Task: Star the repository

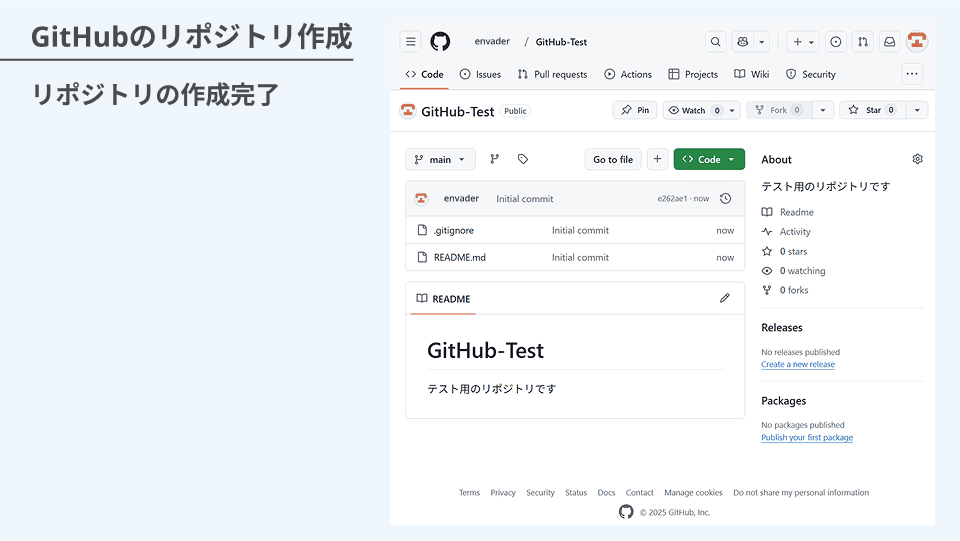Action: (872, 110)
